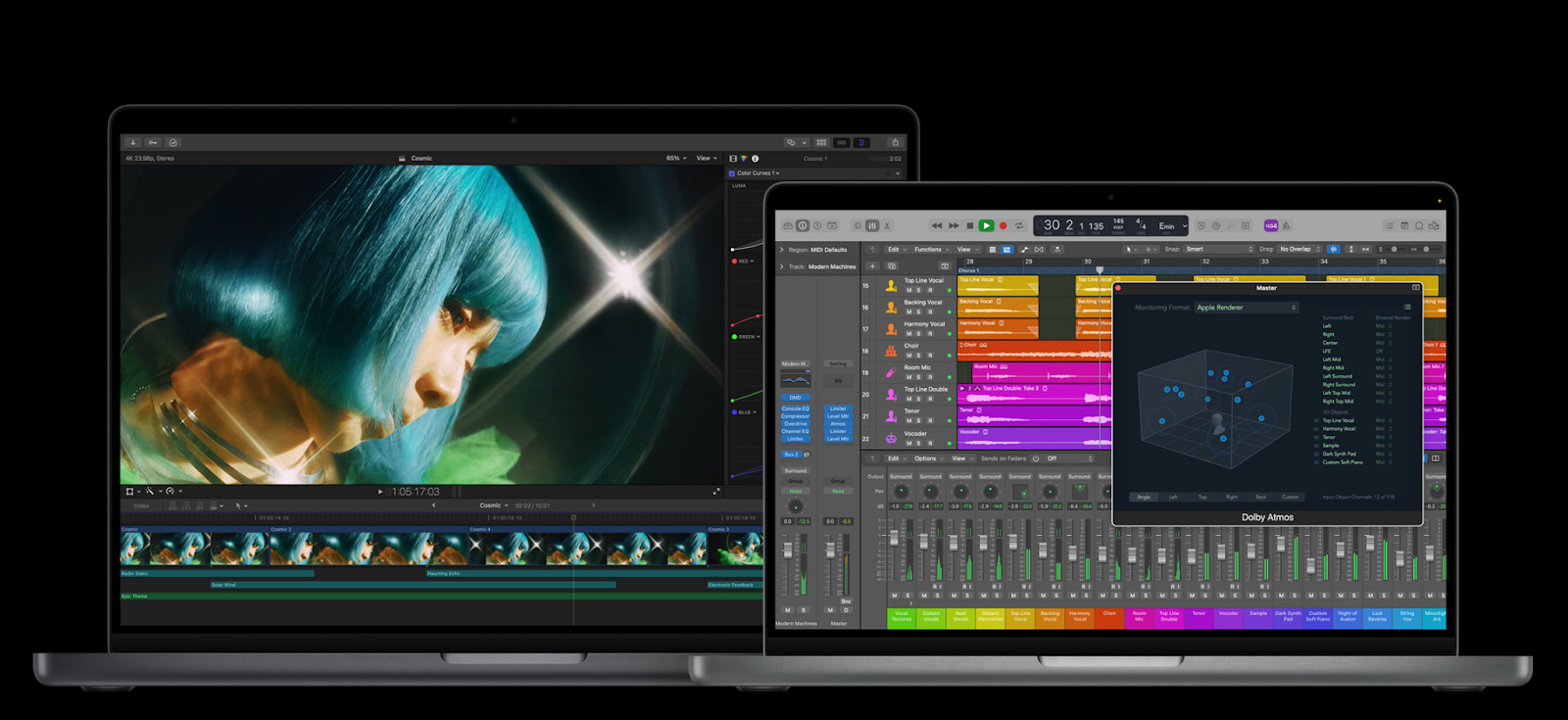
Task: Click the Vocoder robot track icon
Action: point(891,438)
